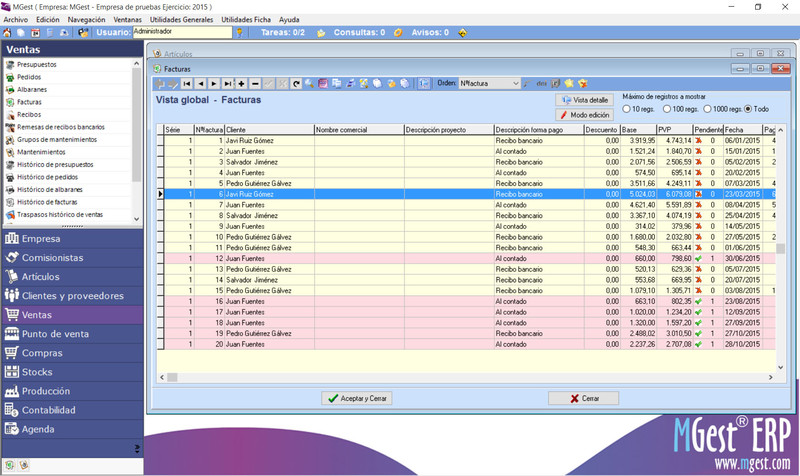Open Presupuestos in the Ventas list
This screenshot has height=476, width=800.
point(37,65)
